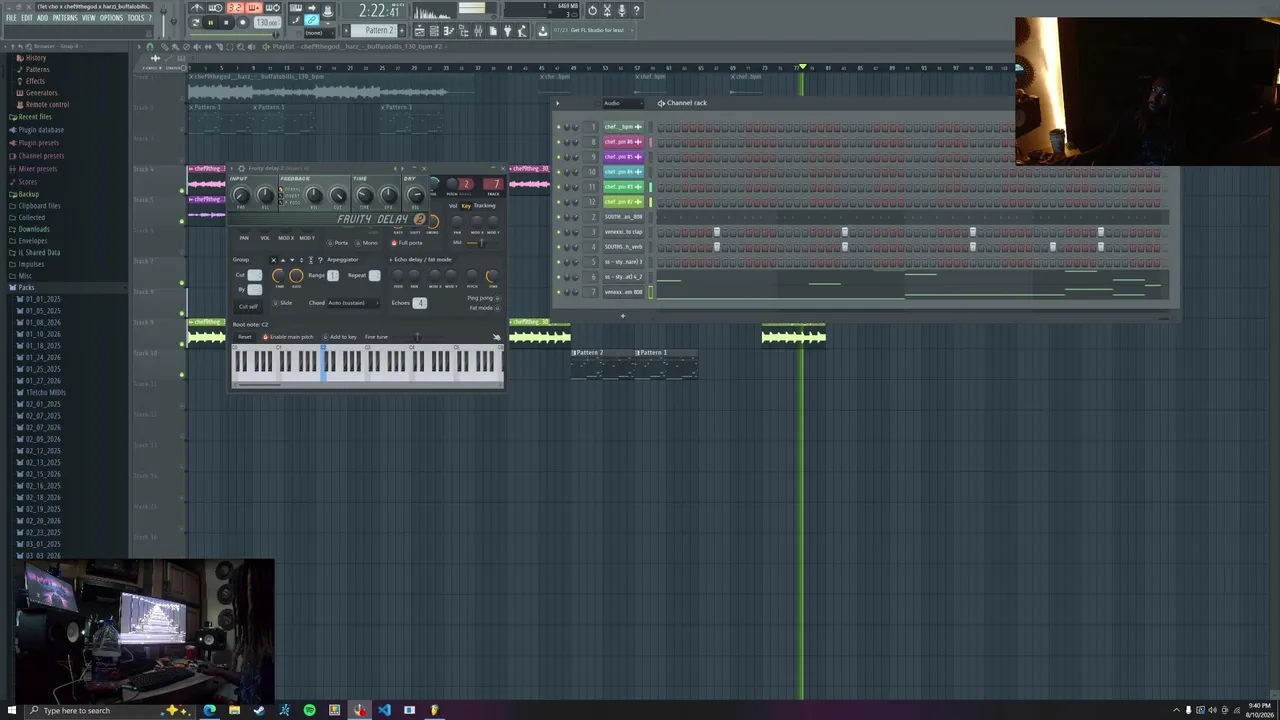This screenshot has height=720, width=1280.
Task: Click the 130 tempo field
Action: click(x=268, y=23)
